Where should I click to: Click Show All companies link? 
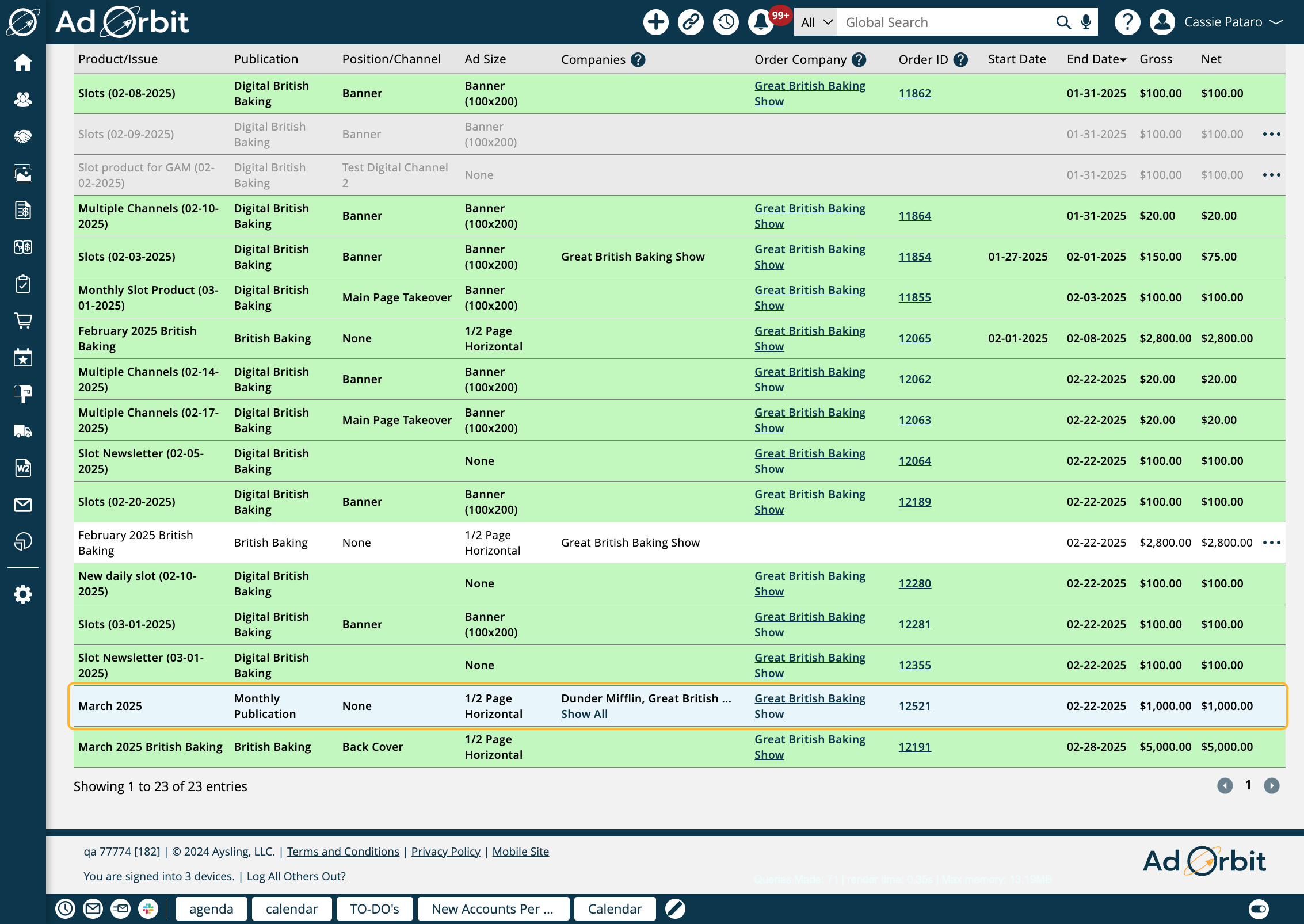pos(584,714)
